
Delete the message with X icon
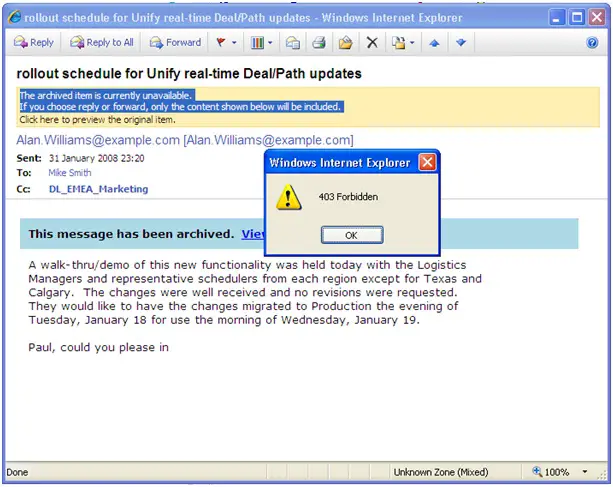[372, 42]
